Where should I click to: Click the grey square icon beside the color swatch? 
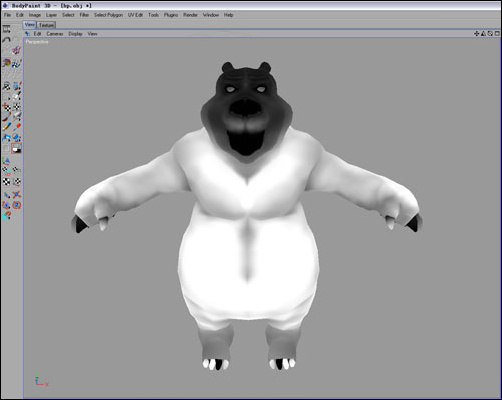click(6, 149)
